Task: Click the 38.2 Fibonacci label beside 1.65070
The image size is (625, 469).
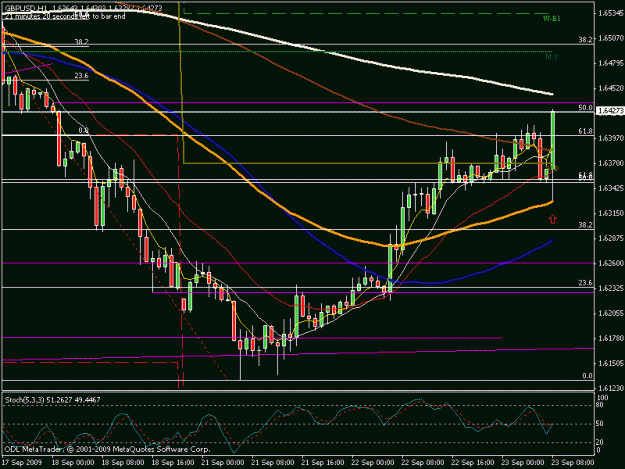Action: (585, 39)
